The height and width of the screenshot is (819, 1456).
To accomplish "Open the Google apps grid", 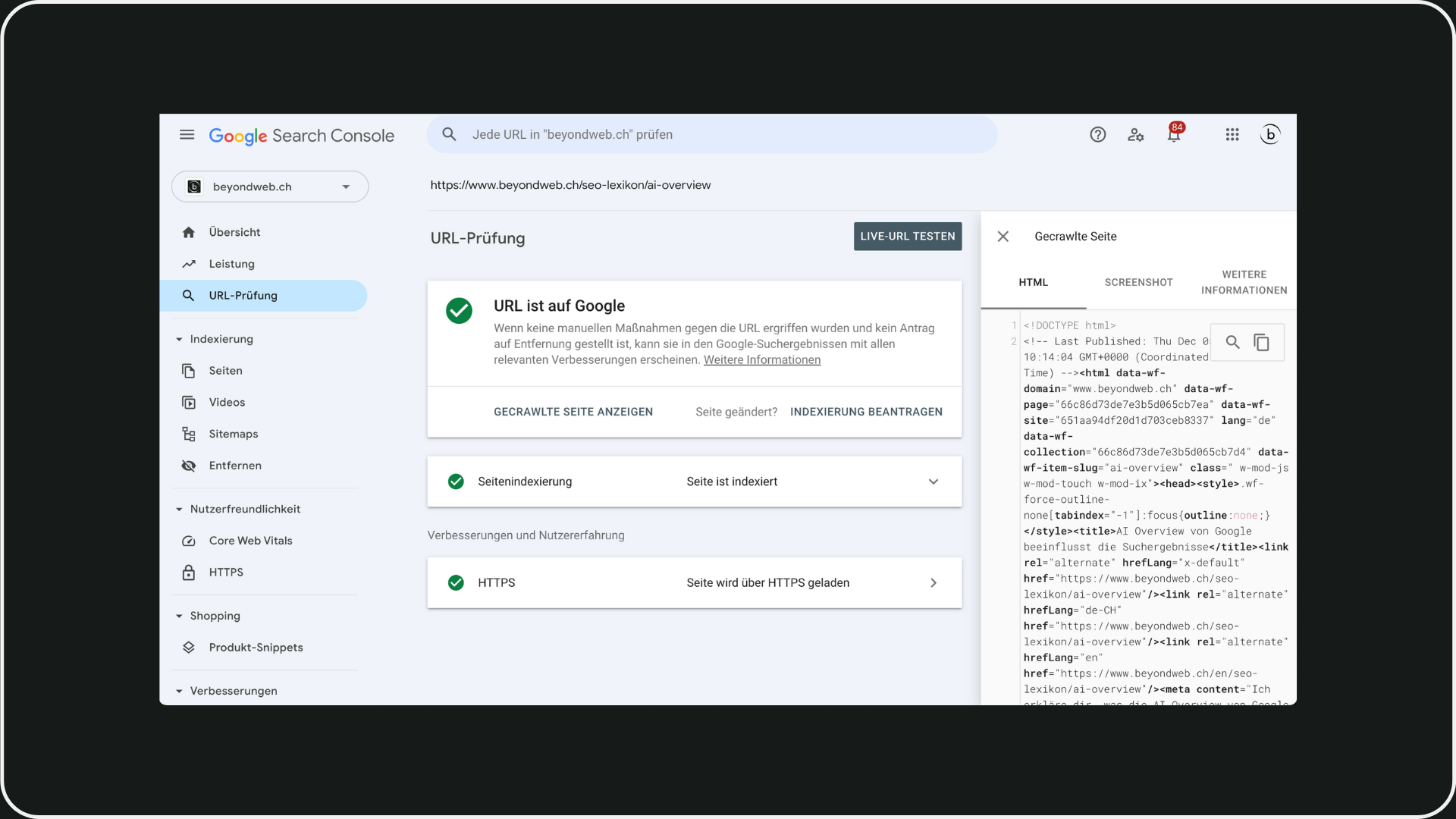I will pyautogui.click(x=1232, y=135).
